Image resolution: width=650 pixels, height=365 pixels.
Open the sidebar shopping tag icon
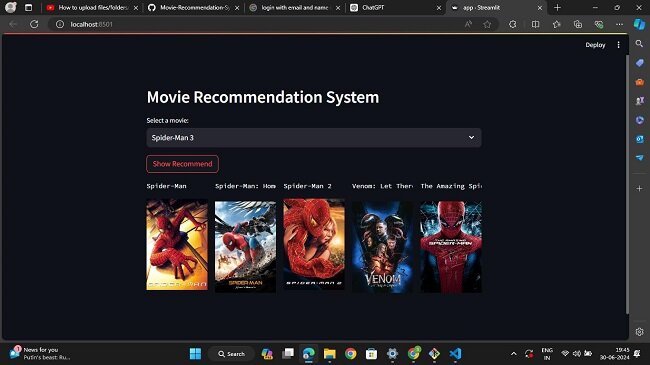pos(639,63)
